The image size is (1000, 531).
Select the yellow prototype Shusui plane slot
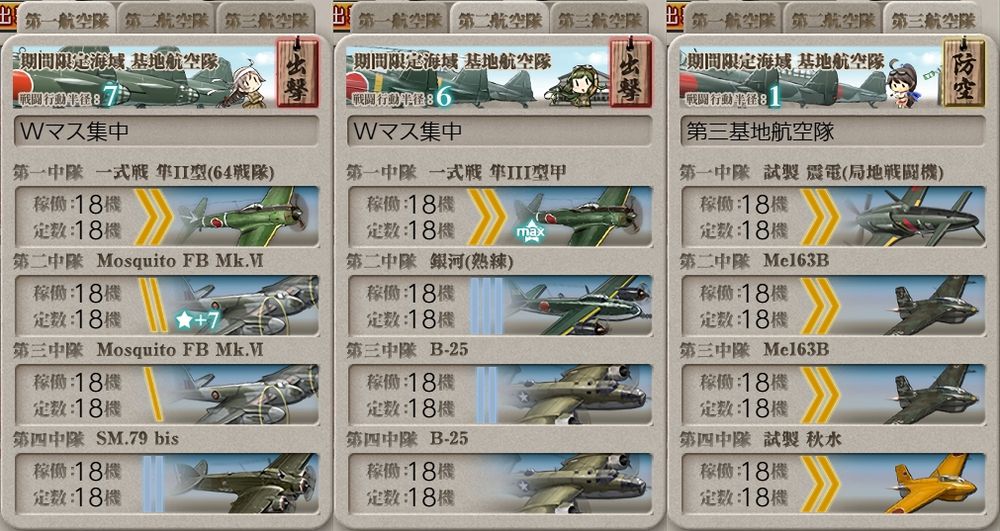click(x=834, y=484)
